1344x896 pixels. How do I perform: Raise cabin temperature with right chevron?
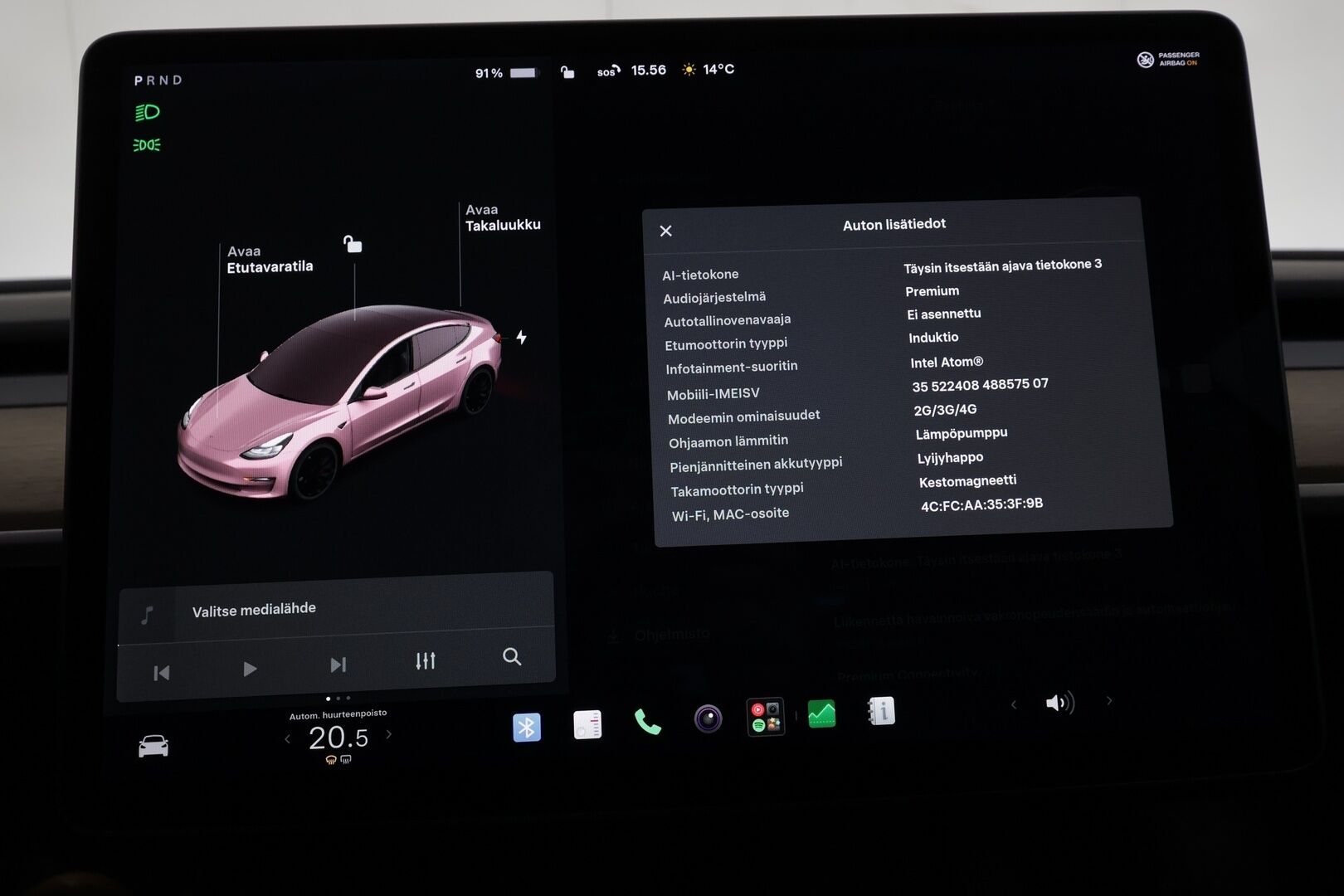(389, 734)
